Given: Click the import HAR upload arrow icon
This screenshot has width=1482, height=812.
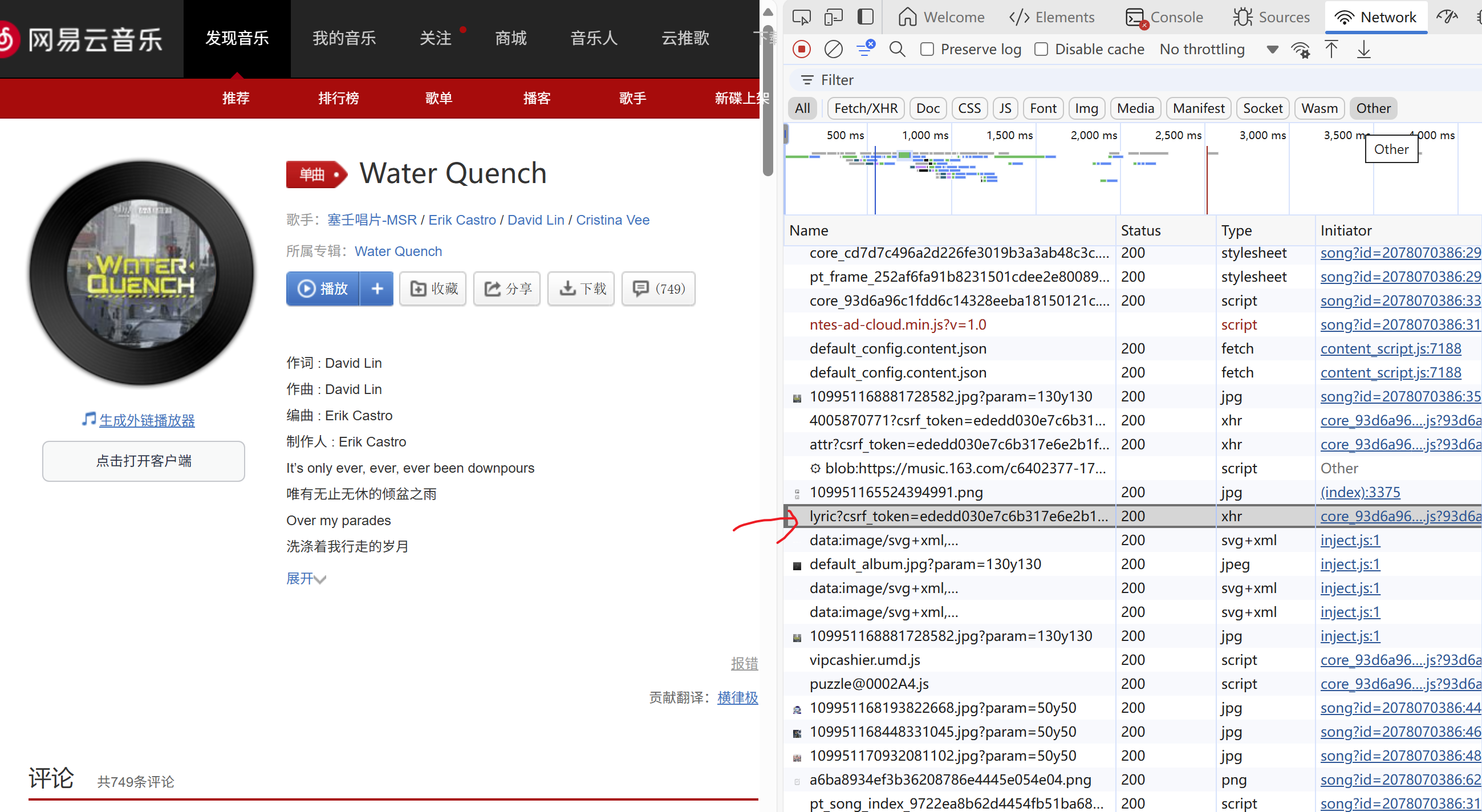Looking at the screenshot, I should point(1331,50).
